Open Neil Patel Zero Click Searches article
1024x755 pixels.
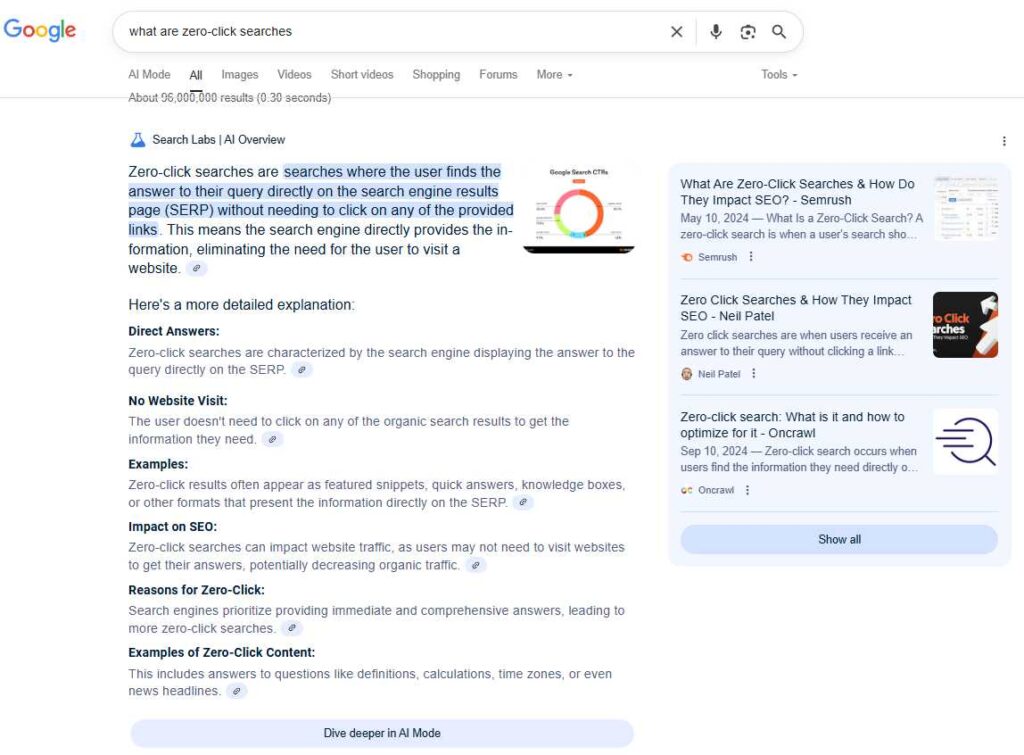[795, 308]
